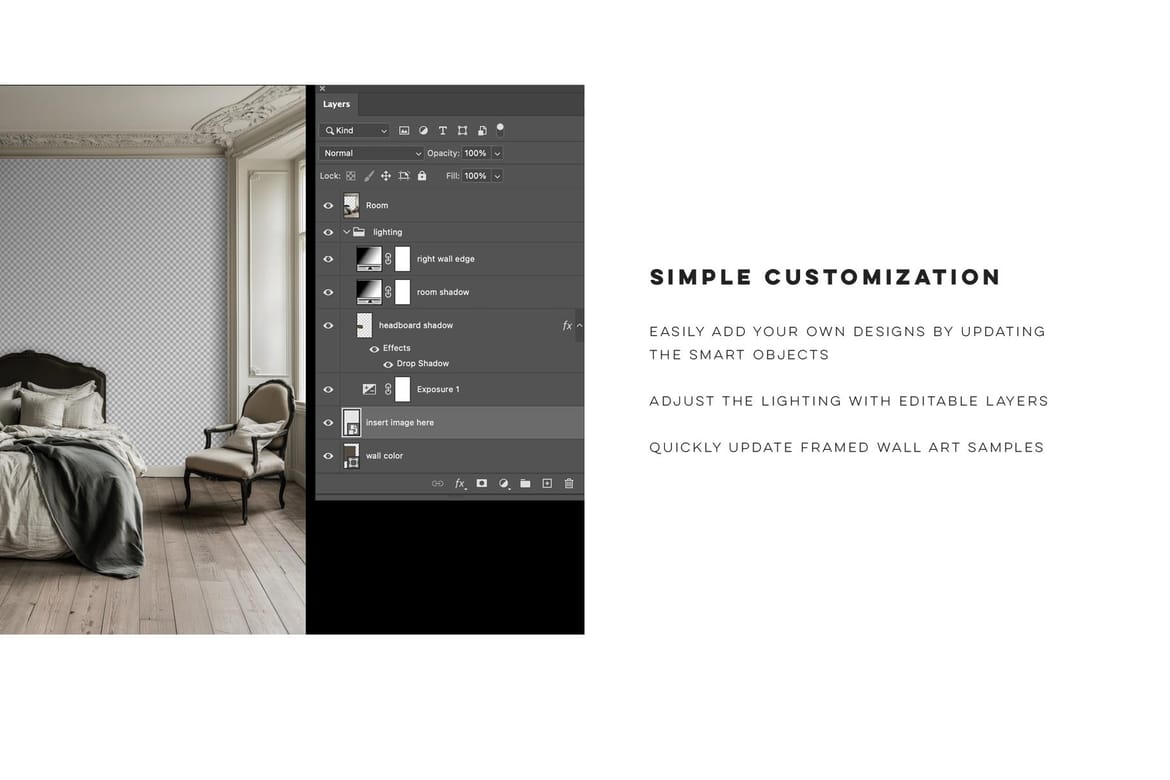Toggle the layer filtering switch

pyautogui.click(x=500, y=130)
